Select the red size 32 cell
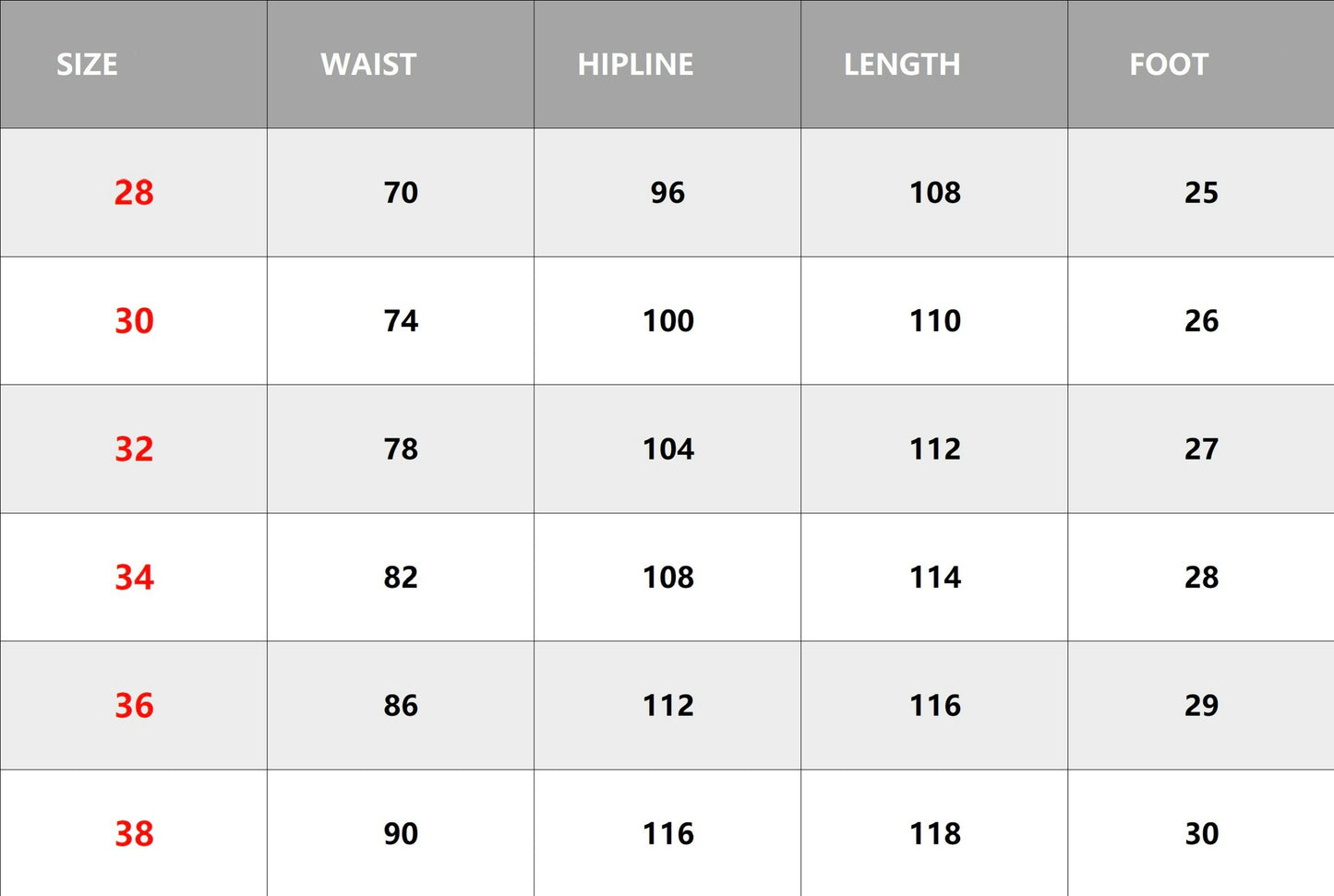The image size is (1334, 896). click(134, 449)
